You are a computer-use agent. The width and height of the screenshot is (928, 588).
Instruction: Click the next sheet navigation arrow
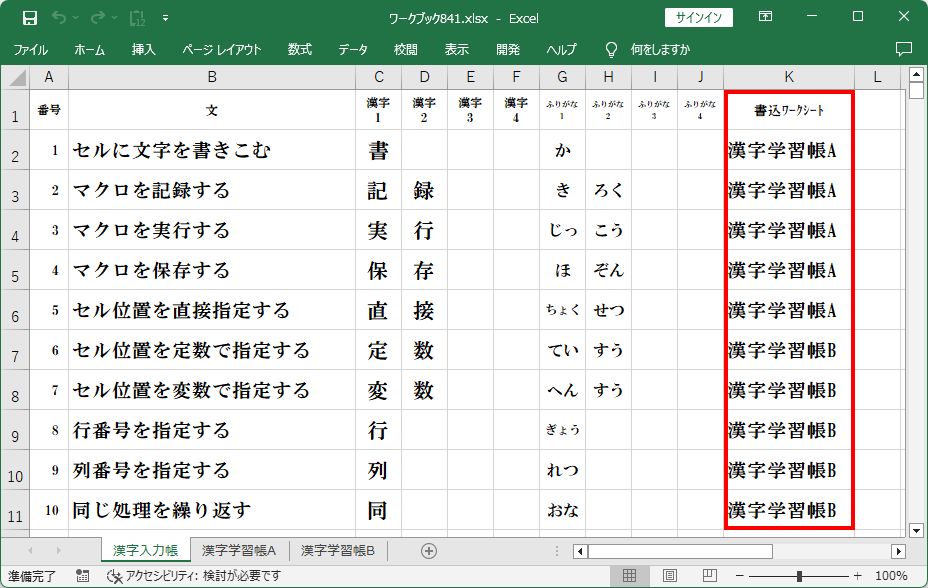click(58, 551)
